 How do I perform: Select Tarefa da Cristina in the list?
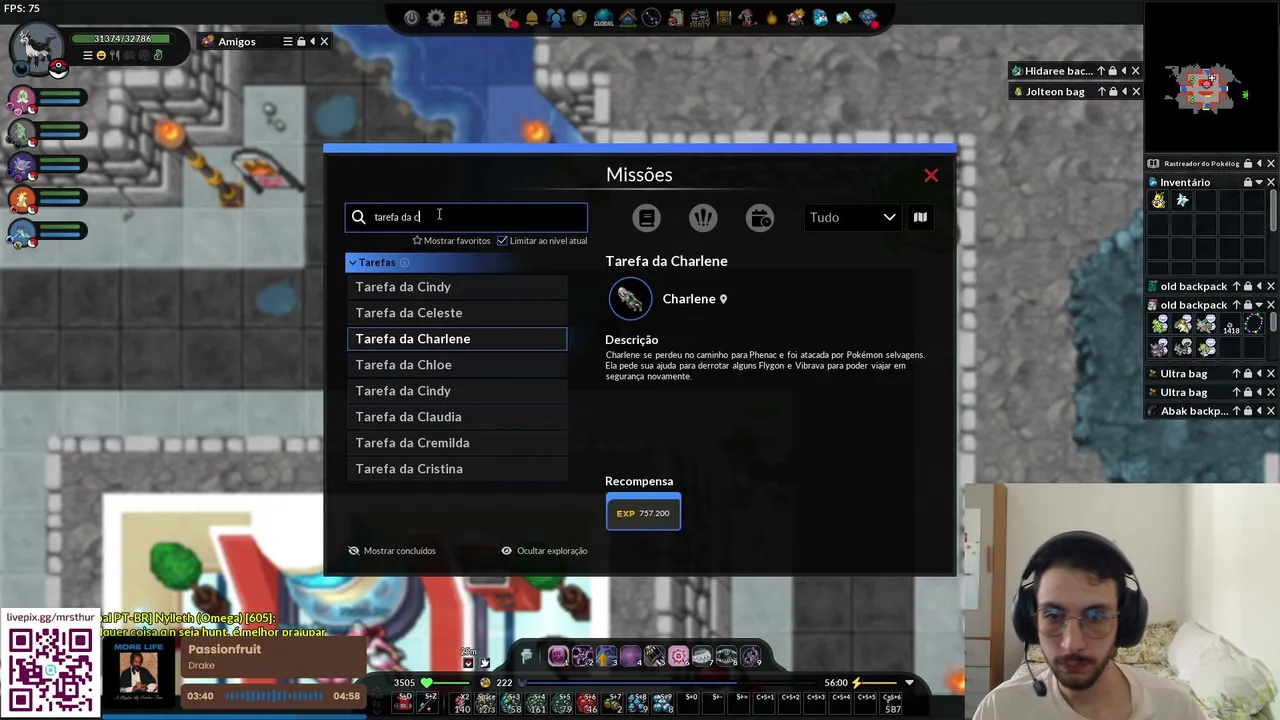[456, 469]
